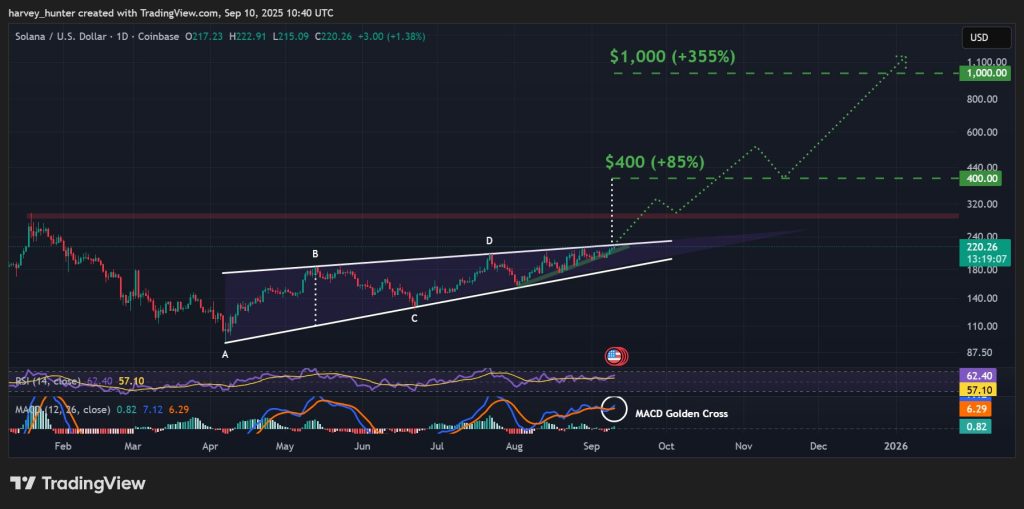Click the Oct label on time axis
Screen dimensions: 1024x509
coord(666,446)
